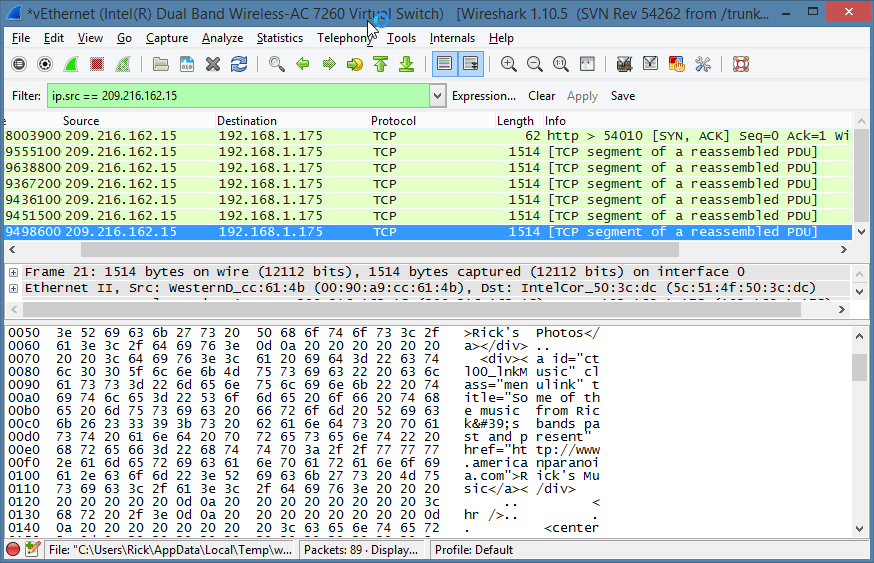The height and width of the screenshot is (563, 874).
Task: Select packet row starting 9367200
Action: 428,184
